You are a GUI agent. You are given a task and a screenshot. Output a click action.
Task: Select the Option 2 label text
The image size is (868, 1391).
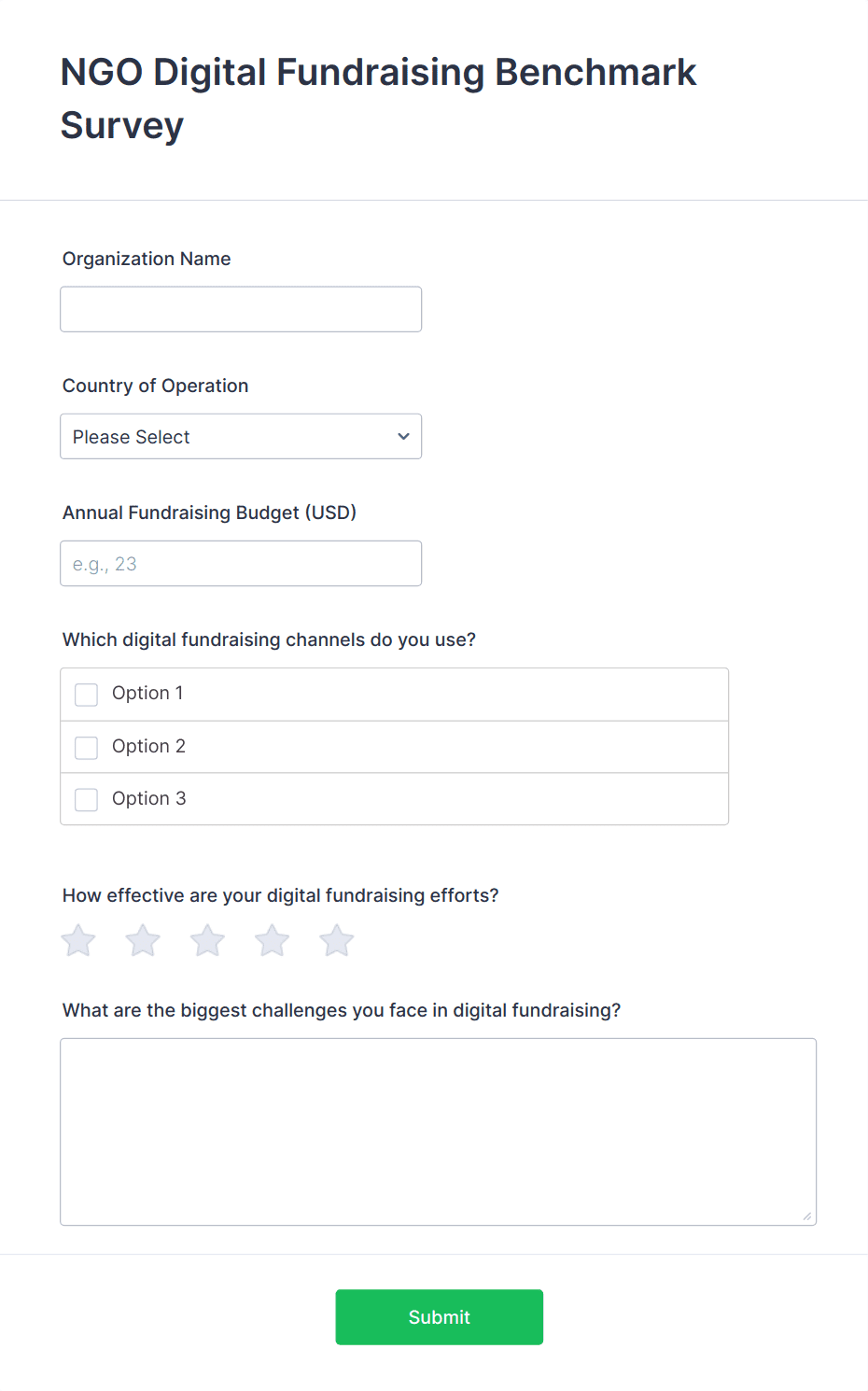148,746
